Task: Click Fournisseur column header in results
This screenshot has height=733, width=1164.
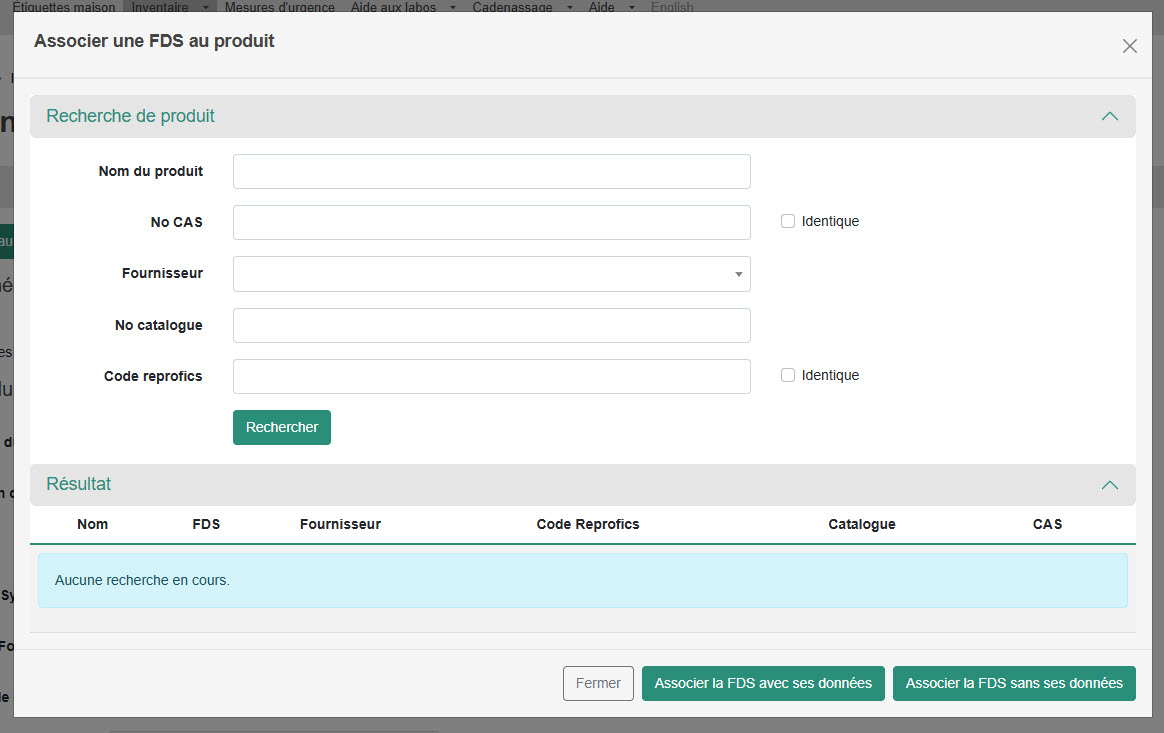Action: (340, 524)
